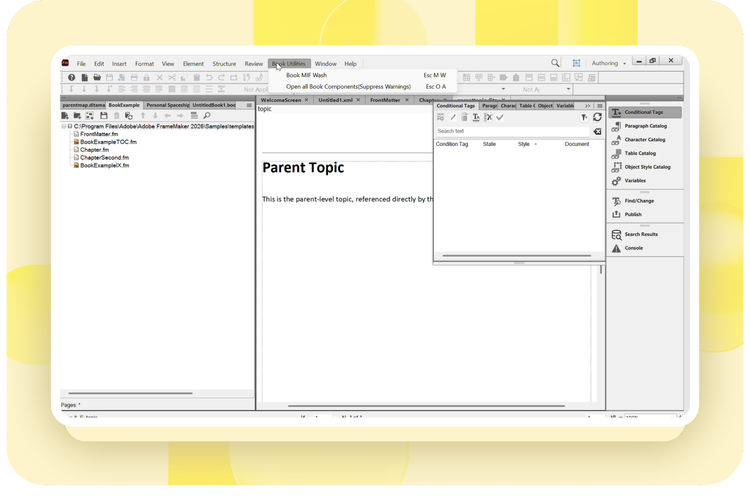Click the trash icon in Conditional Tags panel
This screenshot has width=750, height=496.
pos(464,117)
